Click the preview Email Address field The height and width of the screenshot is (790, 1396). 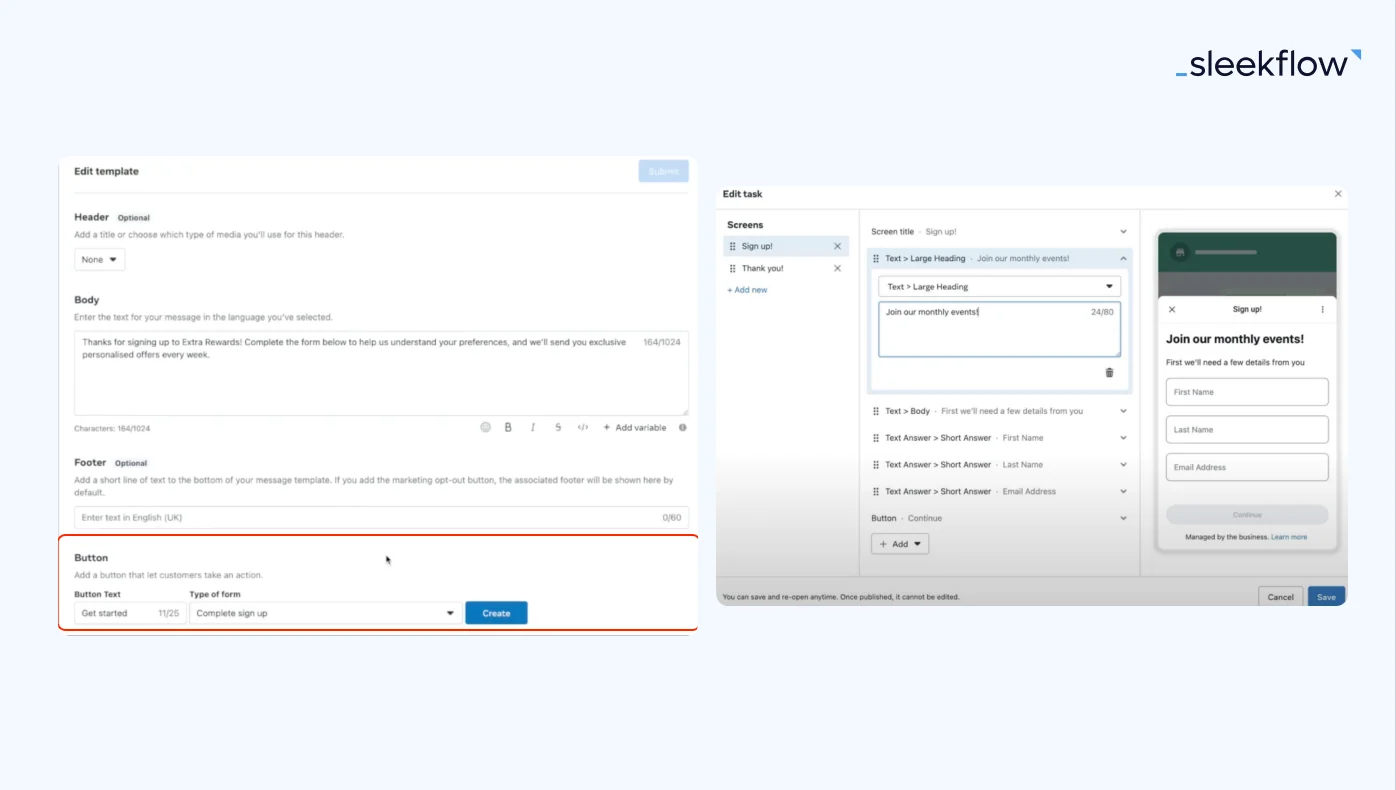(x=1247, y=467)
